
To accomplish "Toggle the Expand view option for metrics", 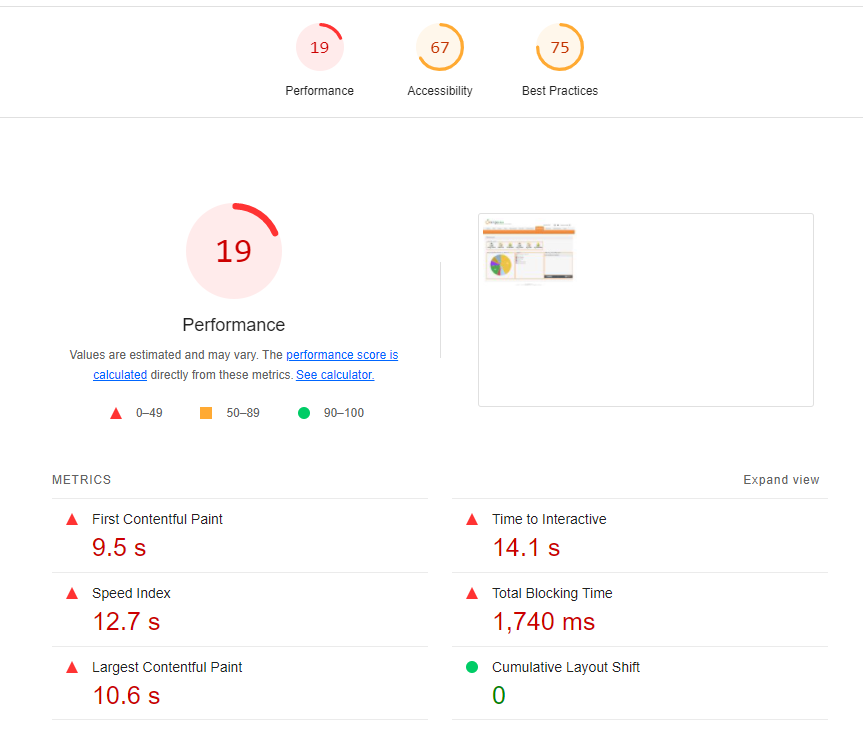I will click(x=781, y=480).
